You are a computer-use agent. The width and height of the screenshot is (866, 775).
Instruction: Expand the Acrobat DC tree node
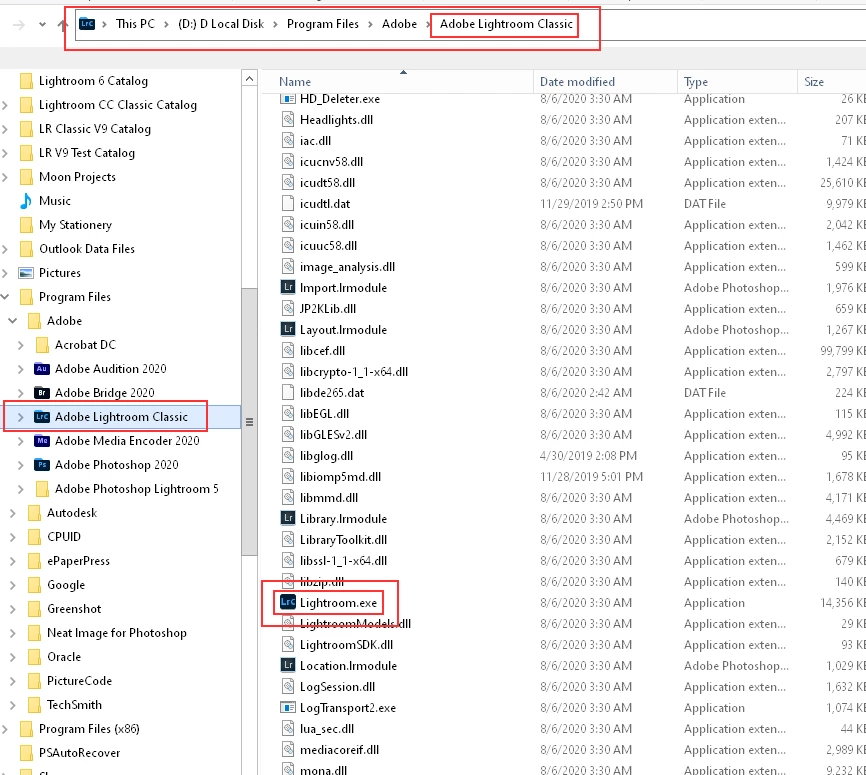coord(21,345)
